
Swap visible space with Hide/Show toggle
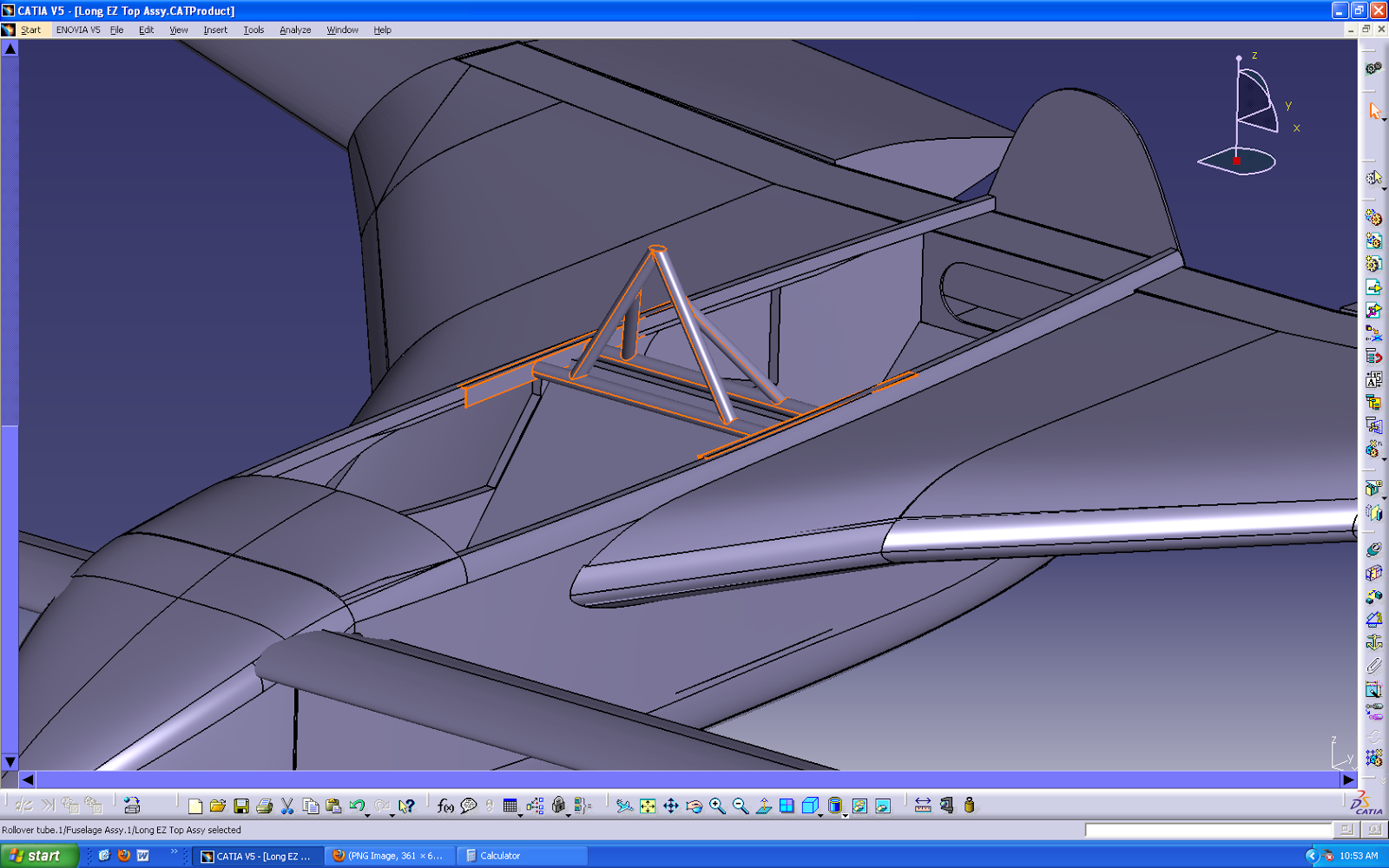pyautogui.click(x=881, y=806)
